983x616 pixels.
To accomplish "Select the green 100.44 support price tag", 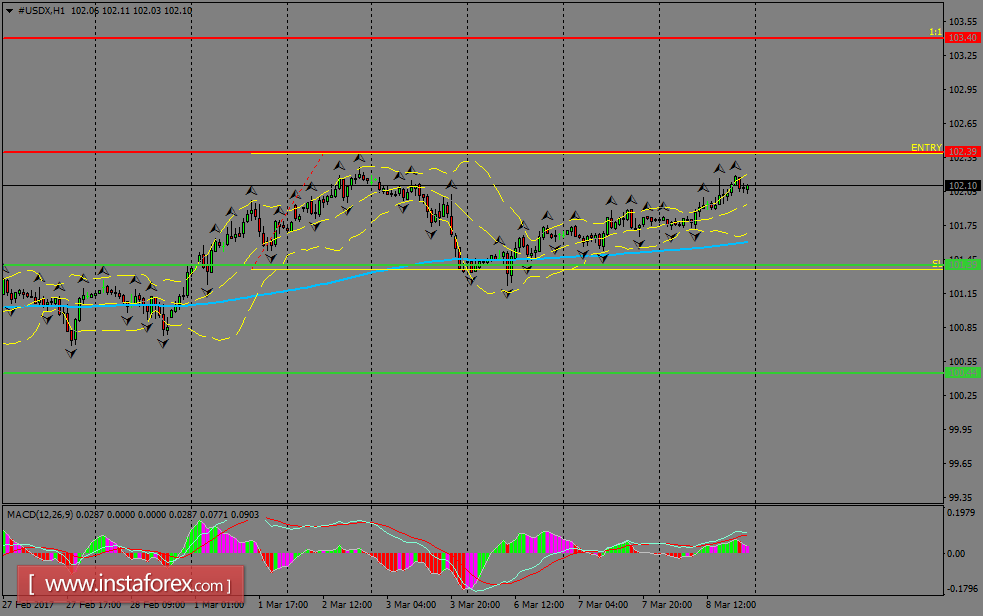I will (963, 374).
